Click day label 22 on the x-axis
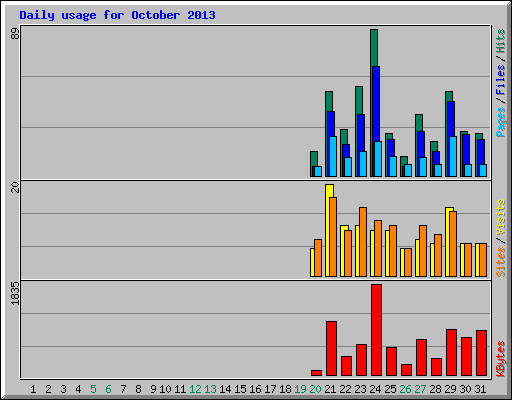Viewport: 512px width, 400px height. click(x=345, y=389)
